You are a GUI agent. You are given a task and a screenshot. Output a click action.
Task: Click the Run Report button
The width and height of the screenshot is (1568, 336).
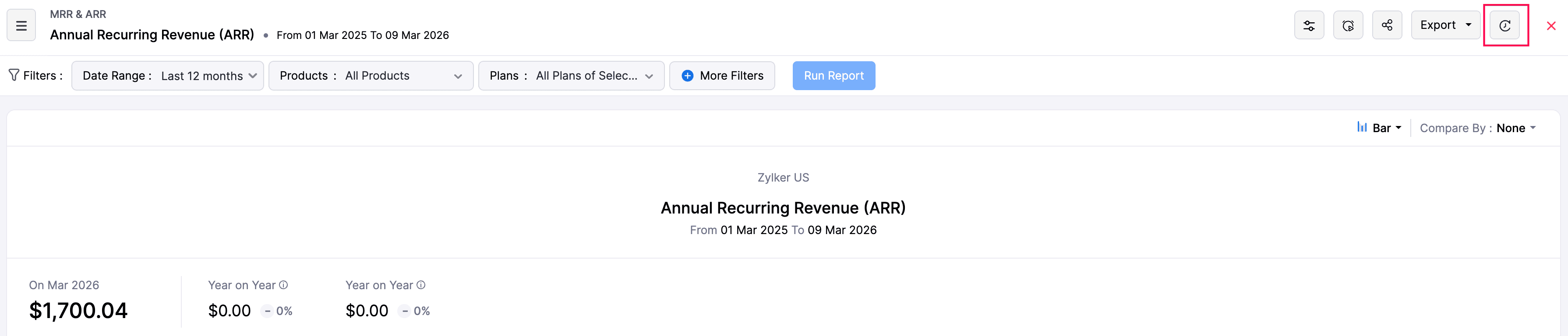pyautogui.click(x=833, y=75)
